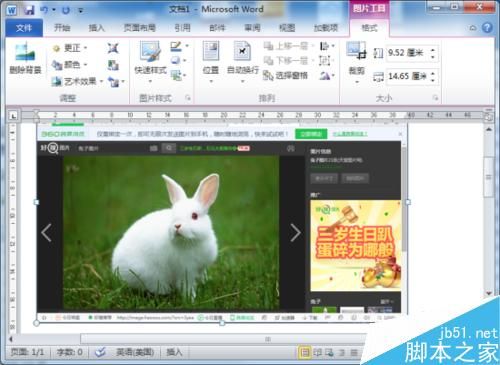Image resolution: width=500 pixels, height=365 pixels.
Task: Go to the 邮件 tab
Action: click(x=217, y=28)
